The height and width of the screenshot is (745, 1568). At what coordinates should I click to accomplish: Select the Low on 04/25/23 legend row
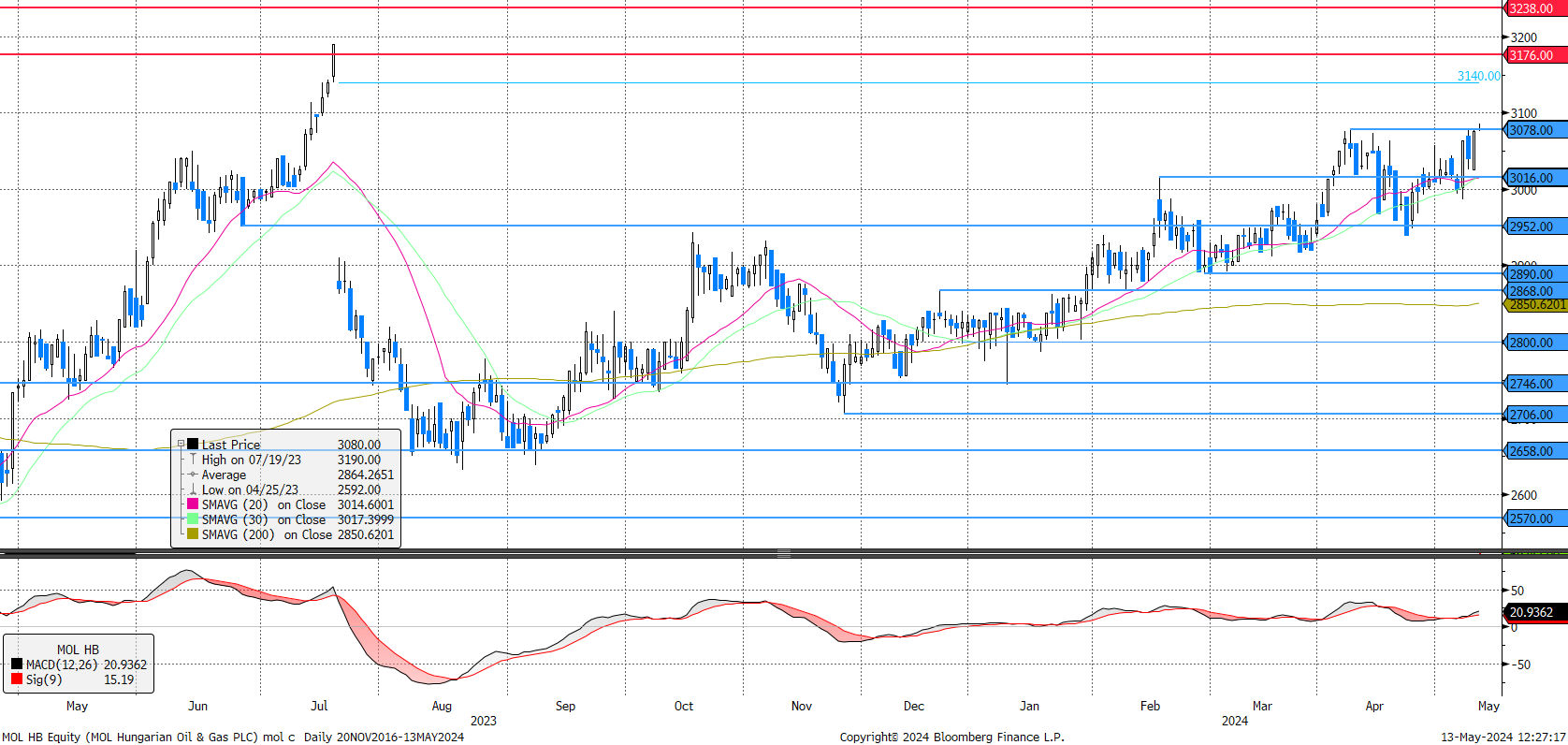(x=285, y=489)
